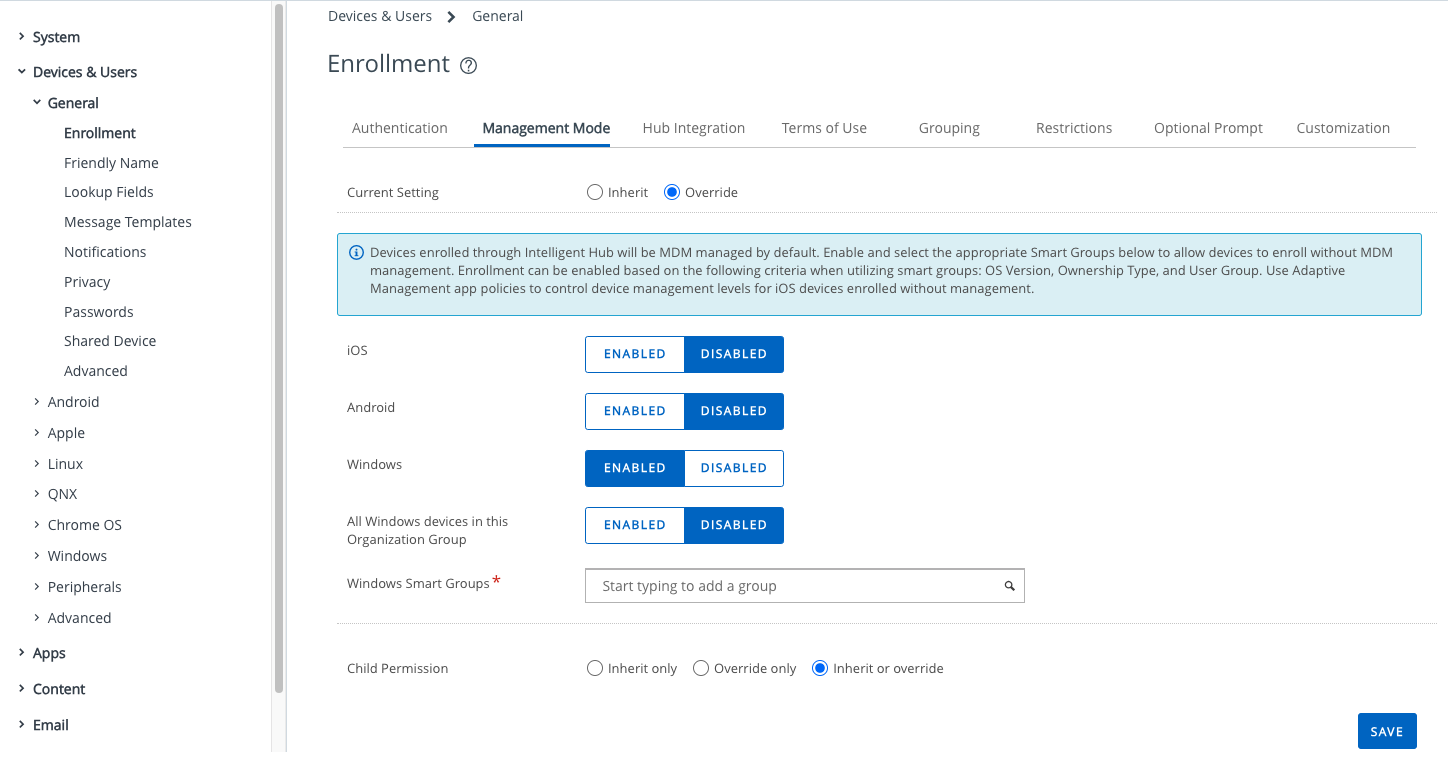Expand the Android settings tree node
1448x776 pixels.
[37, 402]
